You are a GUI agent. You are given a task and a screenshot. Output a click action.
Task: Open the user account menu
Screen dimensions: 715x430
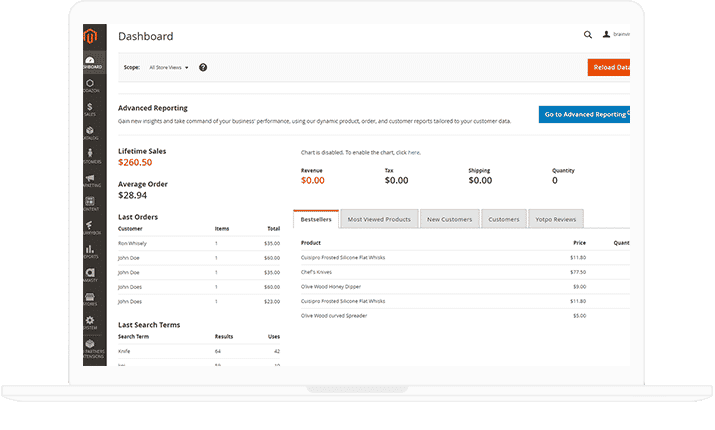click(x=613, y=35)
